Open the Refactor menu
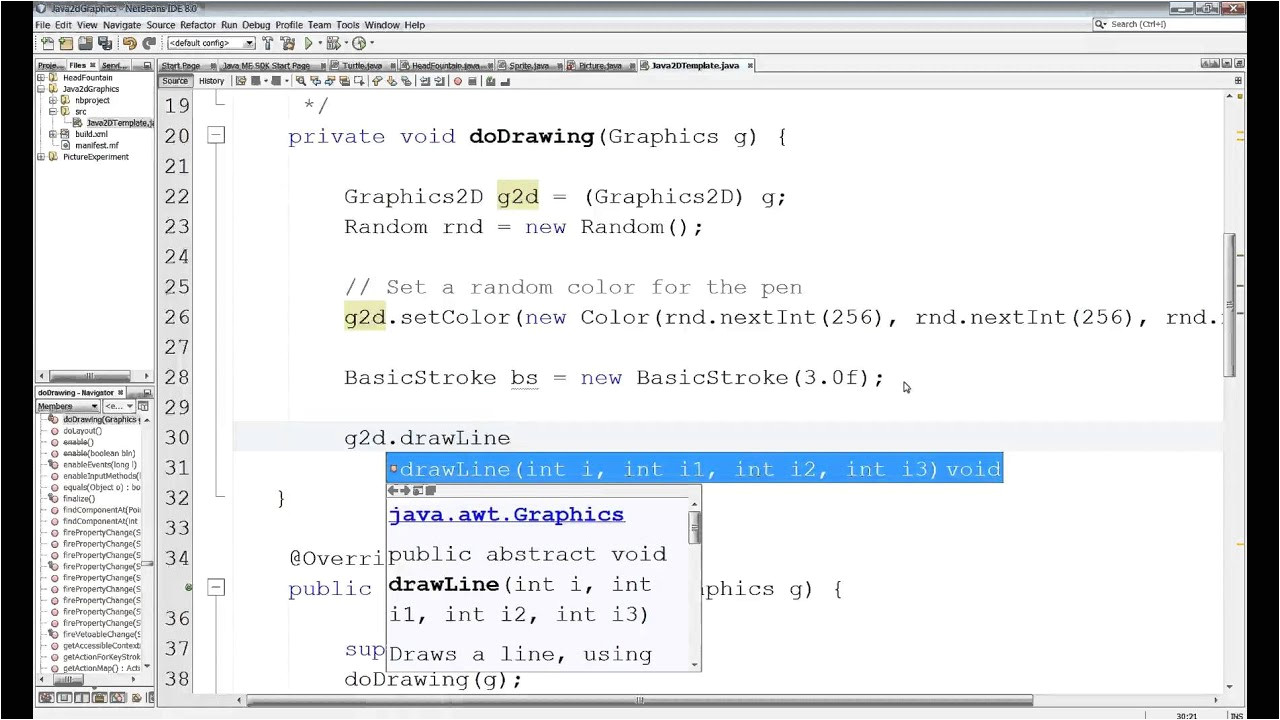The image size is (1280, 720). (x=197, y=24)
